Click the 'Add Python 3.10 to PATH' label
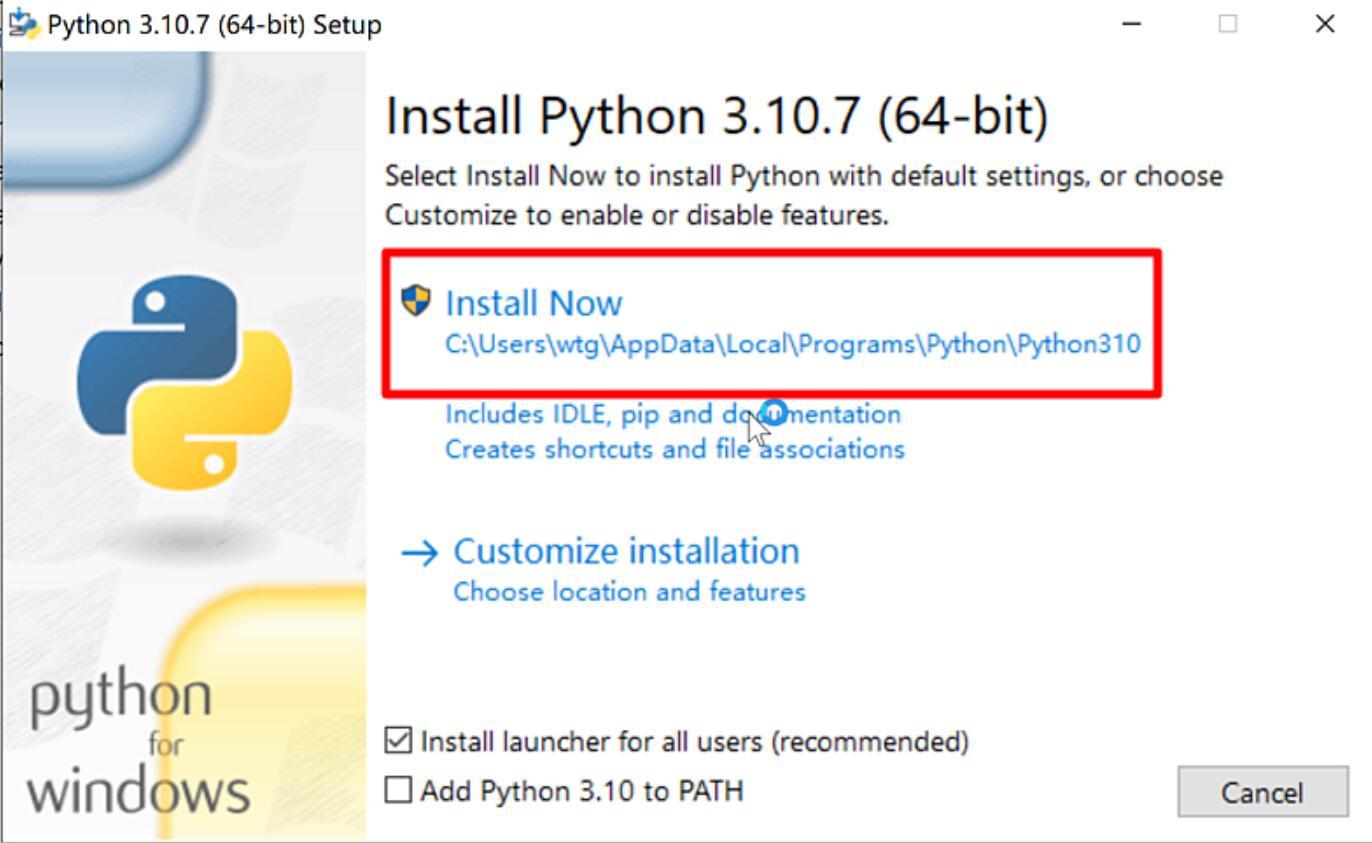The width and height of the screenshot is (1372, 843). [582, 792]
